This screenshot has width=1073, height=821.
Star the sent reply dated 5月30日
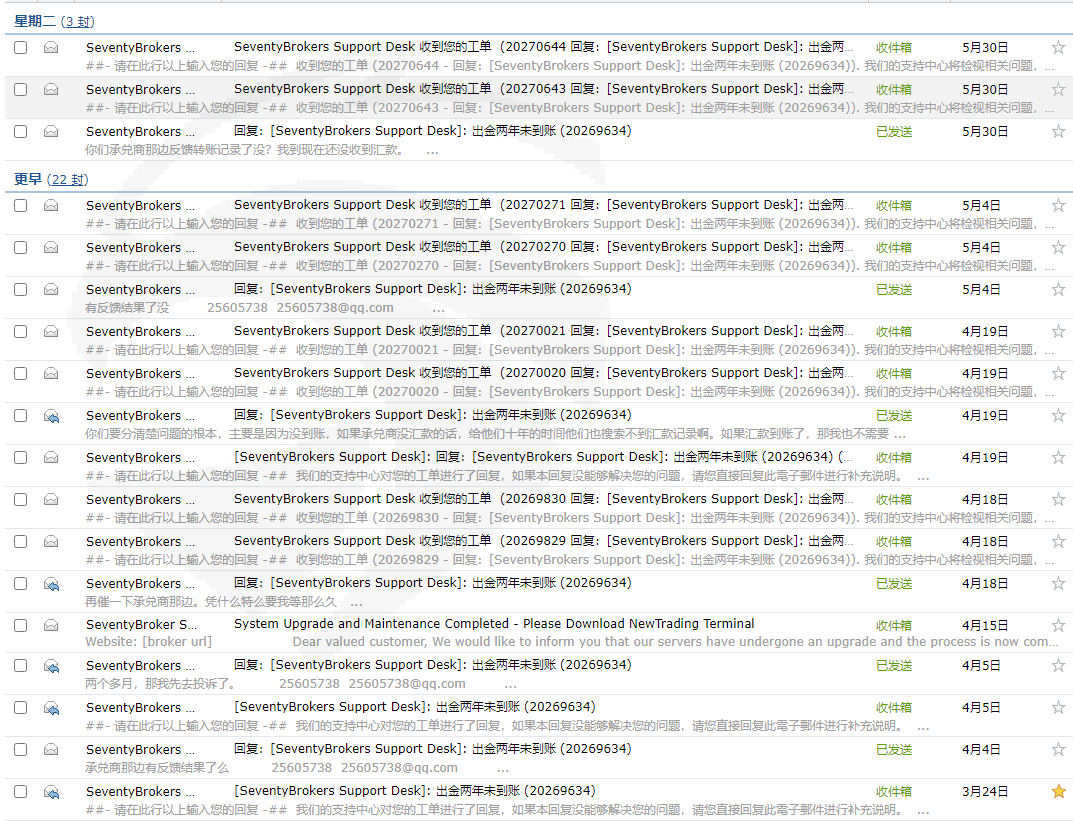tap(1058, 131)
